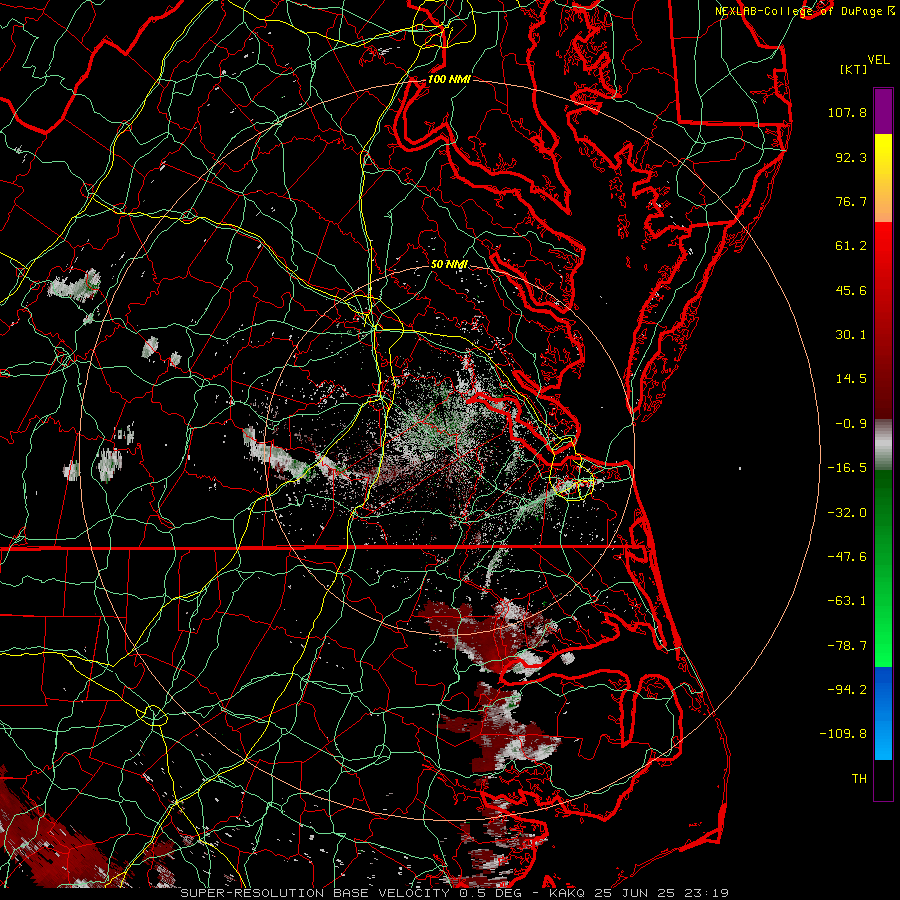Image resolution: width=900 pixels, height=900 pixels.
Task: Click the 0.5 DEG elevation text
Action: (x=491, y=893)
